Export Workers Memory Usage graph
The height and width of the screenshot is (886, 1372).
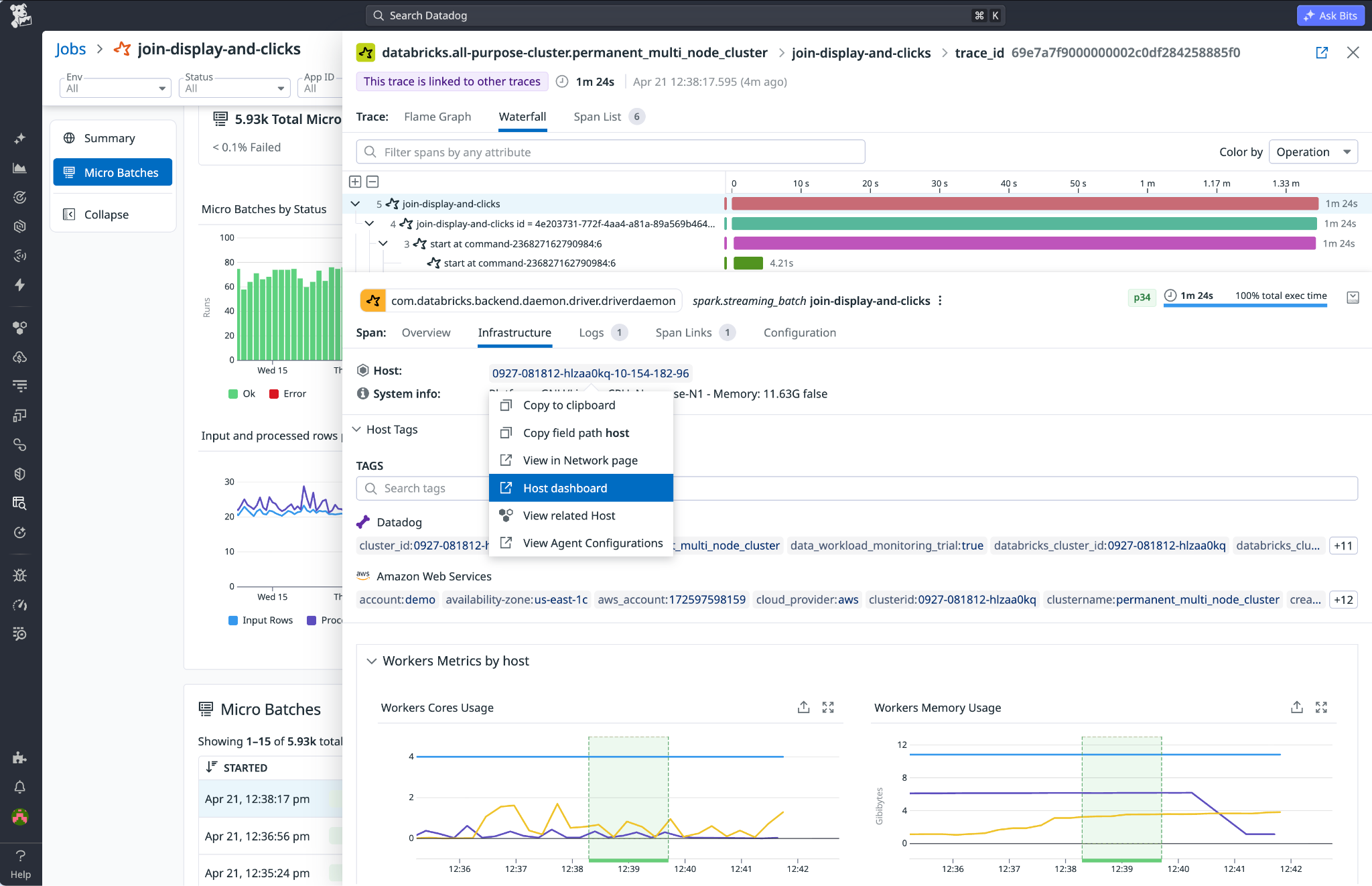(1297, 707)
